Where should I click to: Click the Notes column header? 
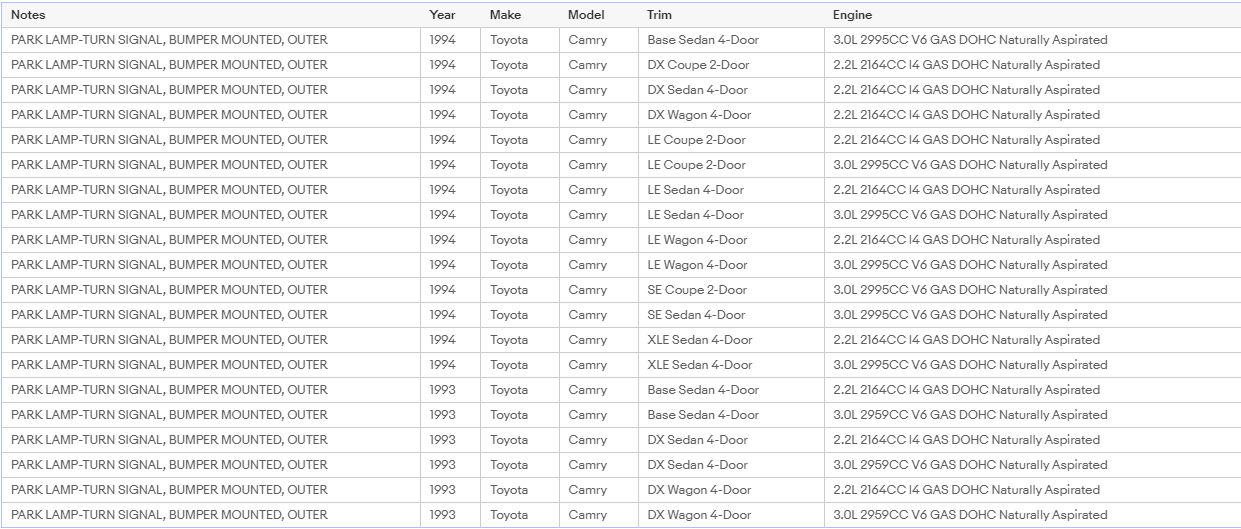pyautogui.click(x=210, y=15)
